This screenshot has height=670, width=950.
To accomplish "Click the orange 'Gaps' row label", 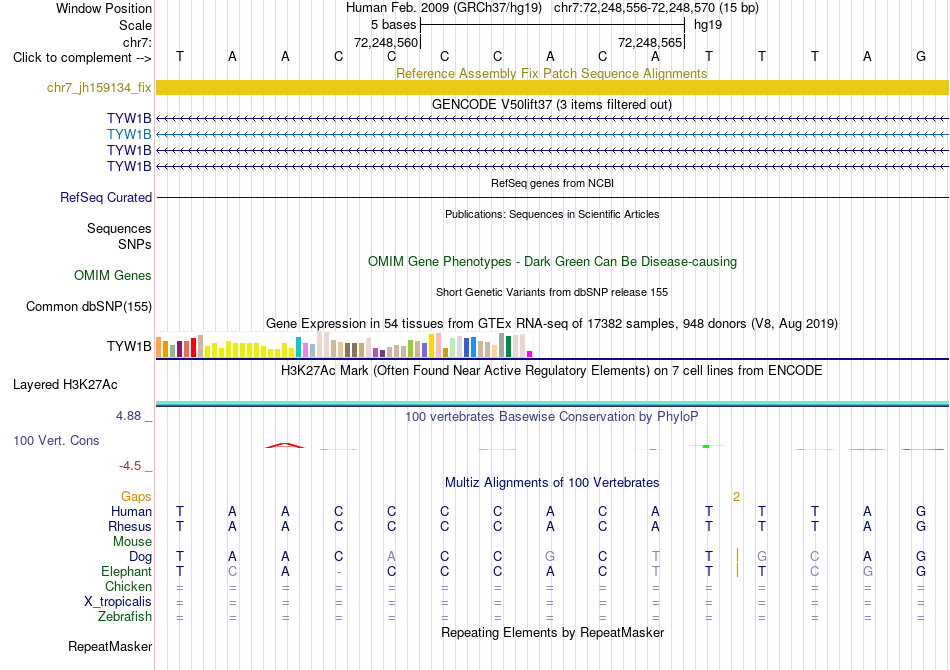I will [x=136, y=497].
